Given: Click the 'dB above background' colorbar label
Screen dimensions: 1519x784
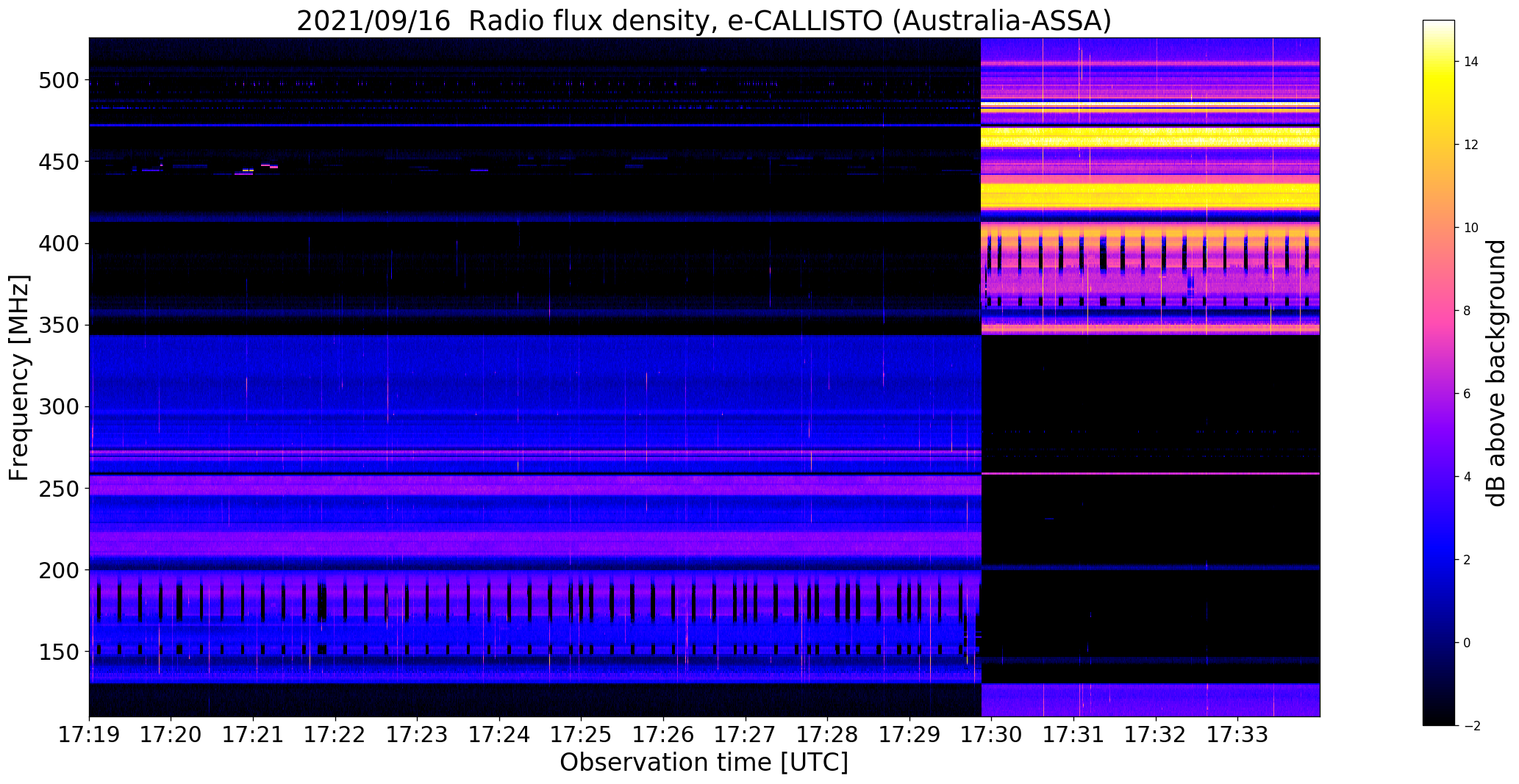Looking at the screenshot, I should (1496, 373).
